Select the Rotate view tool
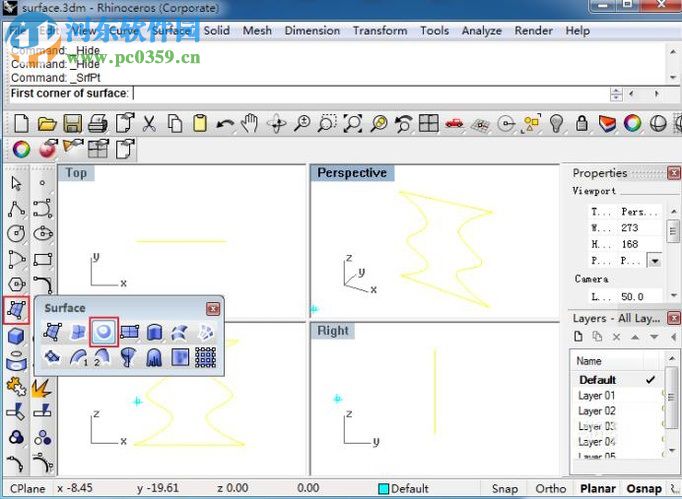682x499 pixels. pyautogui.click(x=277, y=124)
